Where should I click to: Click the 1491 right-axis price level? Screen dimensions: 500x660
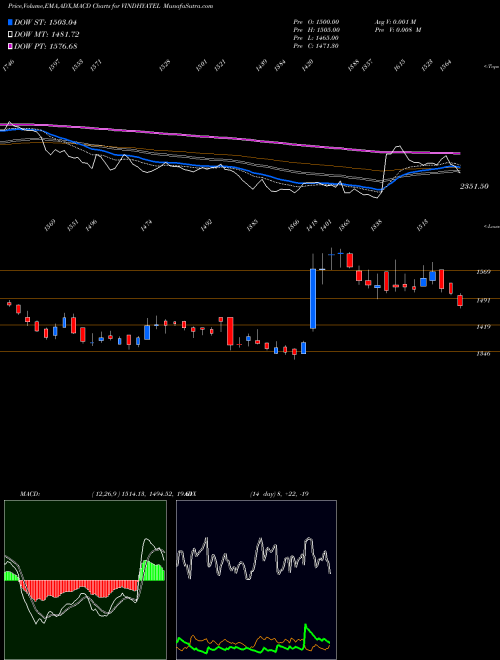[x=483, y=301]
